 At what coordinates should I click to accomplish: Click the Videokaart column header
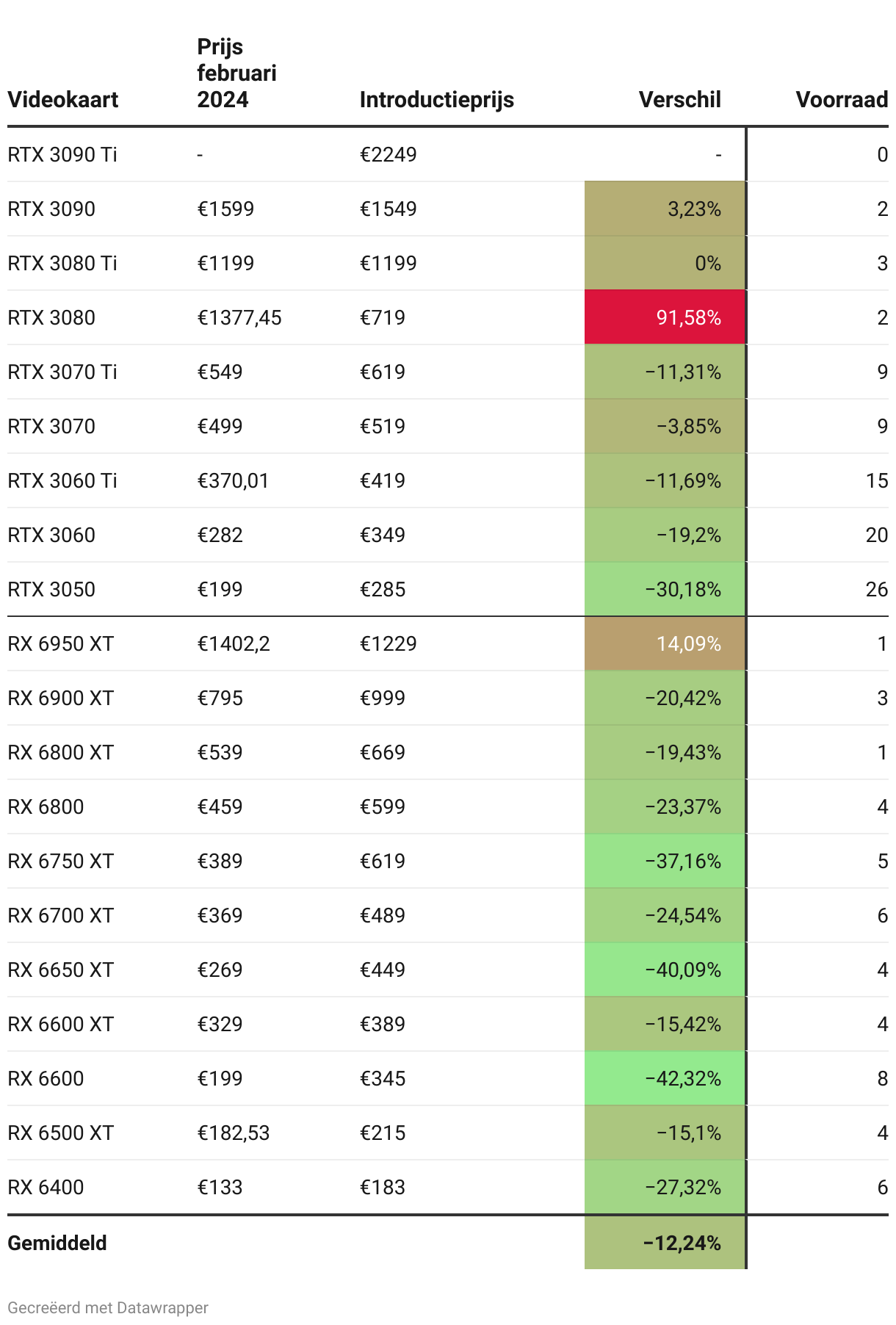pos(62,99)
